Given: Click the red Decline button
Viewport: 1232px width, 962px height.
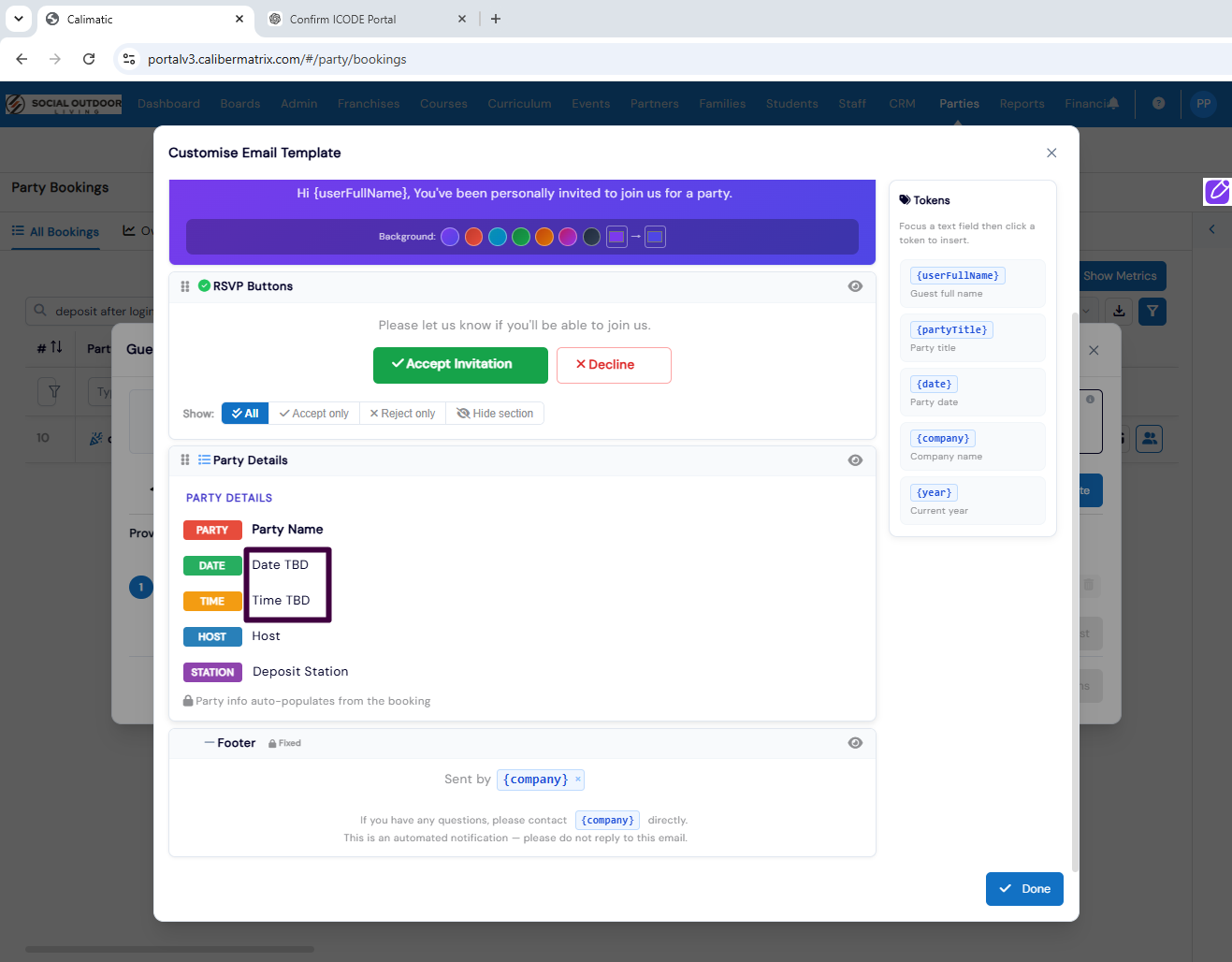Looking at the screenshot, I should (x=614, y=365).
